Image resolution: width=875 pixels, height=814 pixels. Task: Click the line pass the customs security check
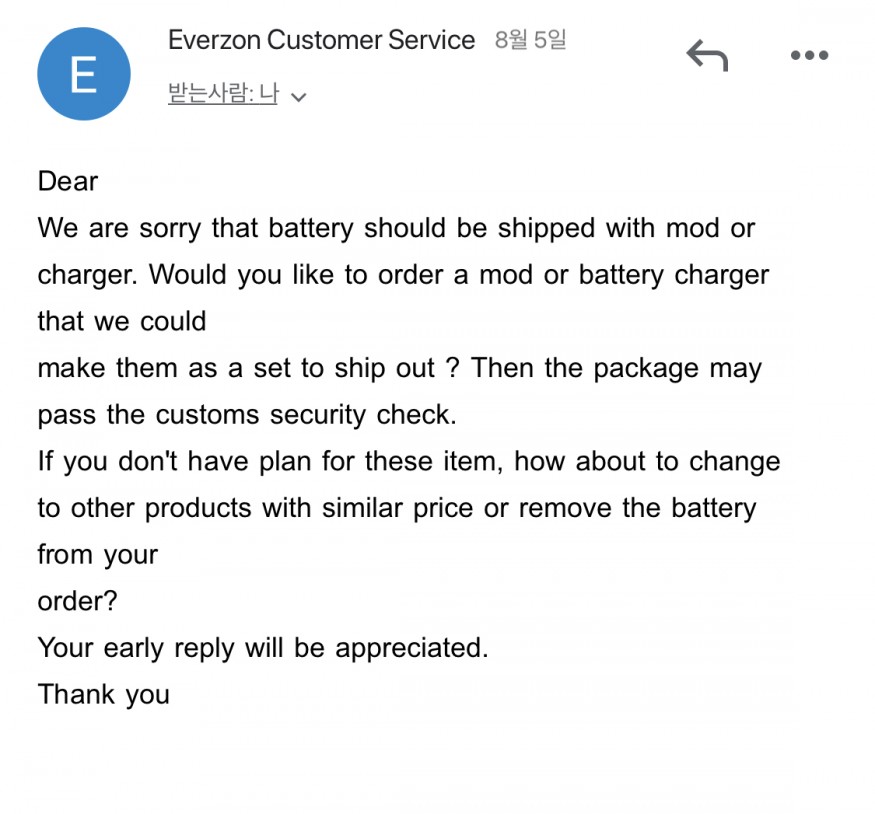[x=247, y=414]
